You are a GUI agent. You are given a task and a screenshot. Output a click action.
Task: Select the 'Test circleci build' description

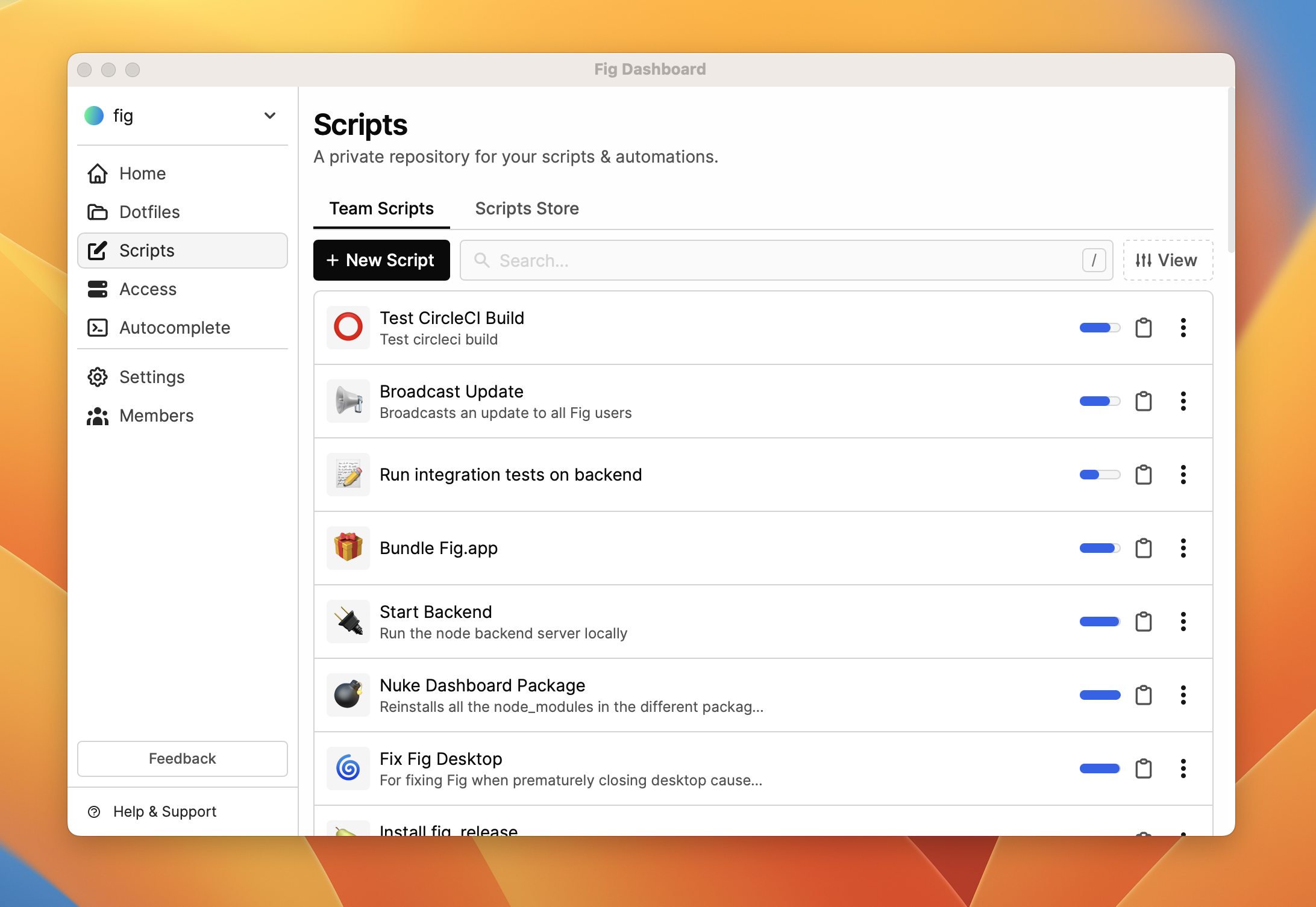[439, 340]
